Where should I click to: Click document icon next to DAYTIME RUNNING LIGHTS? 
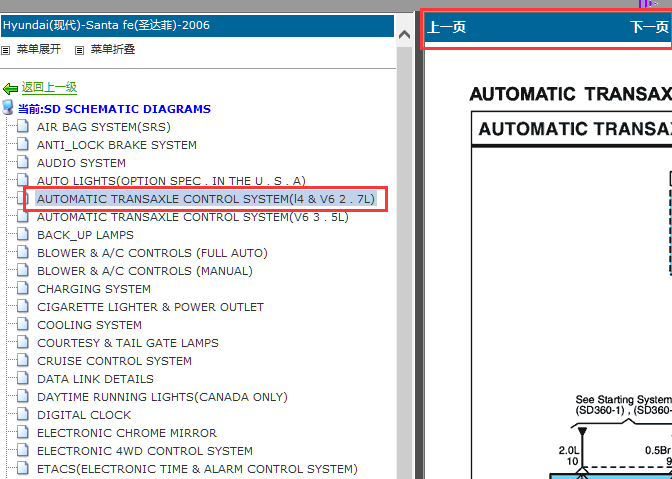coord(23,396)
